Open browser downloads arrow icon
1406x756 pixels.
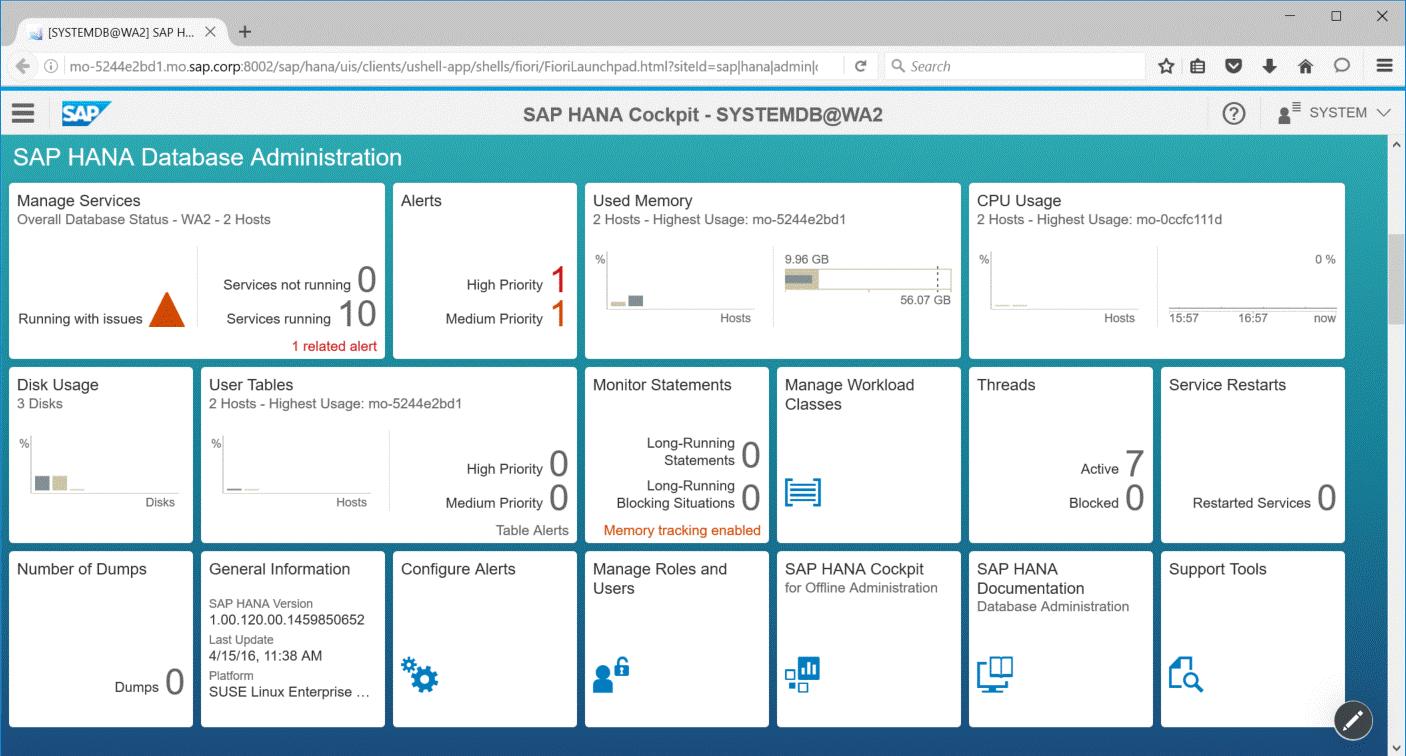tap(1269, 66)
